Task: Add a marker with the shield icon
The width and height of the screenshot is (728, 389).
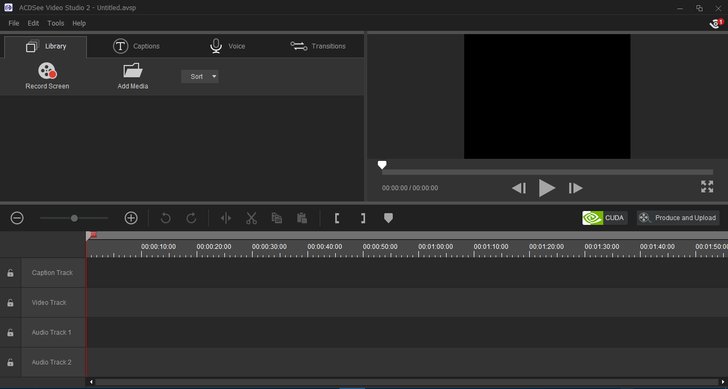Action: [389, 218]
